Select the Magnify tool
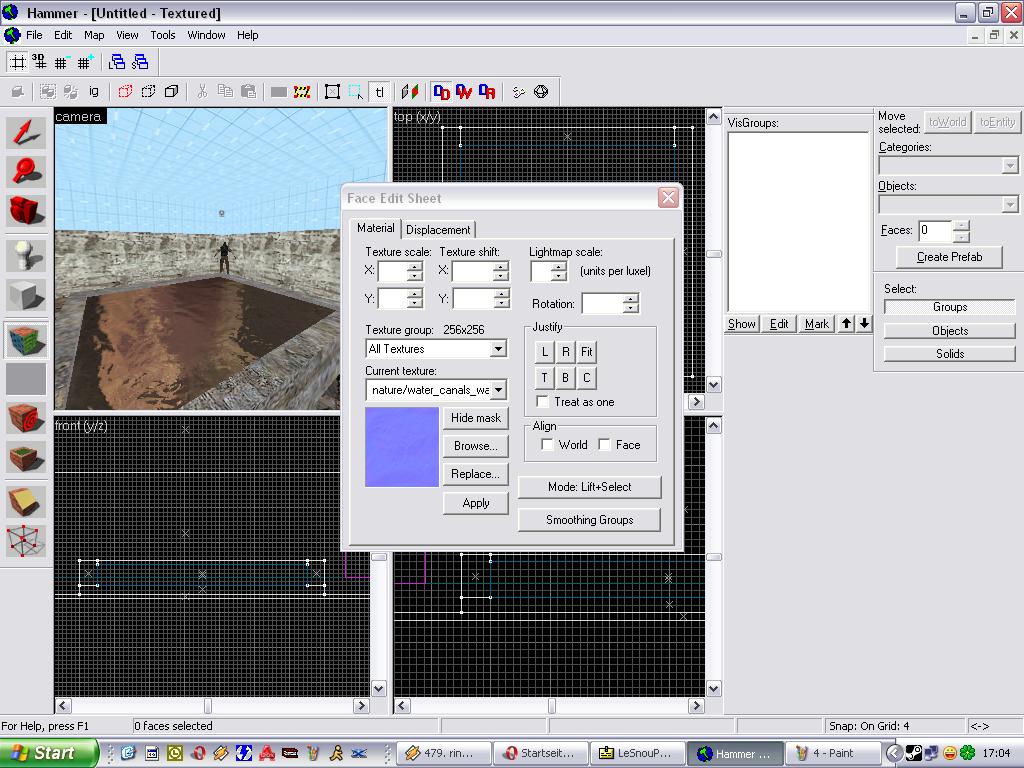This screenshot has width=1024, height=768. tap(26, 171)
